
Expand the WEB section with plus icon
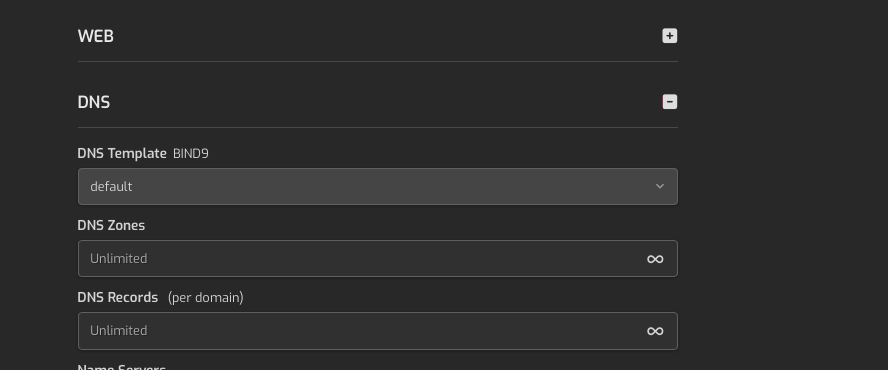pyautogui.click(x=669, y=36)
